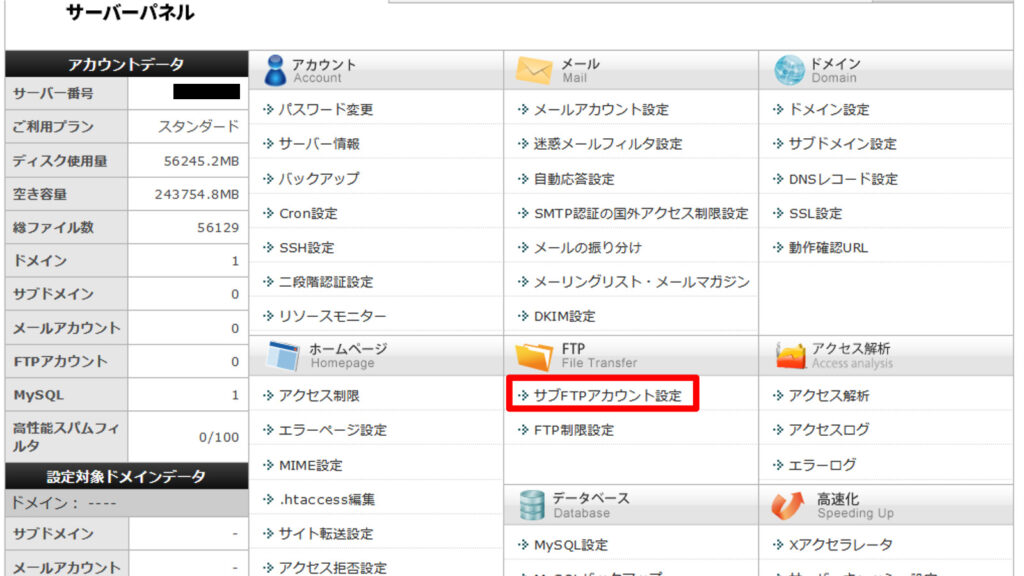Image resolution: width=1024 pixels, height=576 pixels.
Task: Click the 243754.8MB free space value
Action: (x=197, y=194)
